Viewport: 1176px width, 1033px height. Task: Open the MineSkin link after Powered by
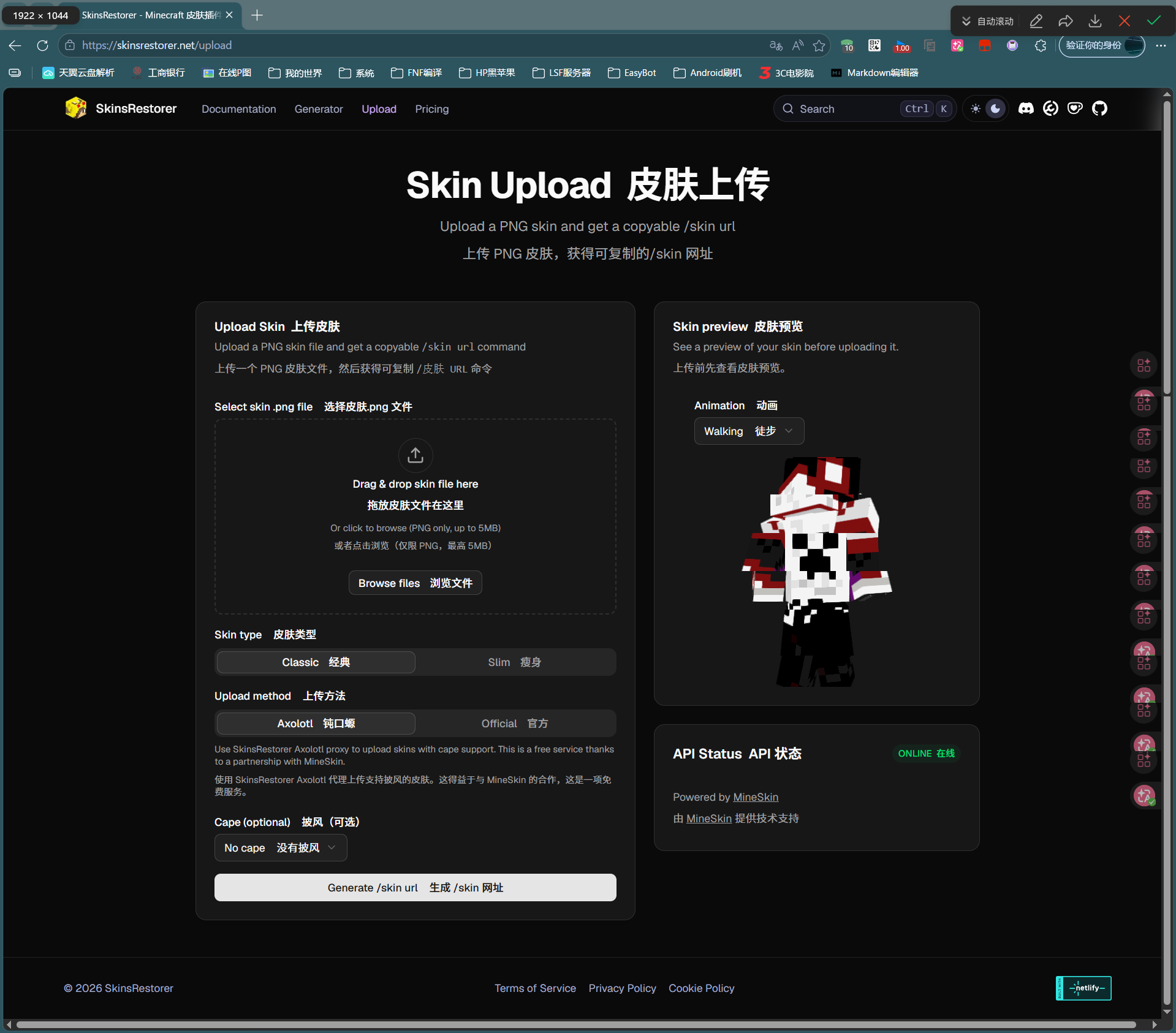pos(756,797)
